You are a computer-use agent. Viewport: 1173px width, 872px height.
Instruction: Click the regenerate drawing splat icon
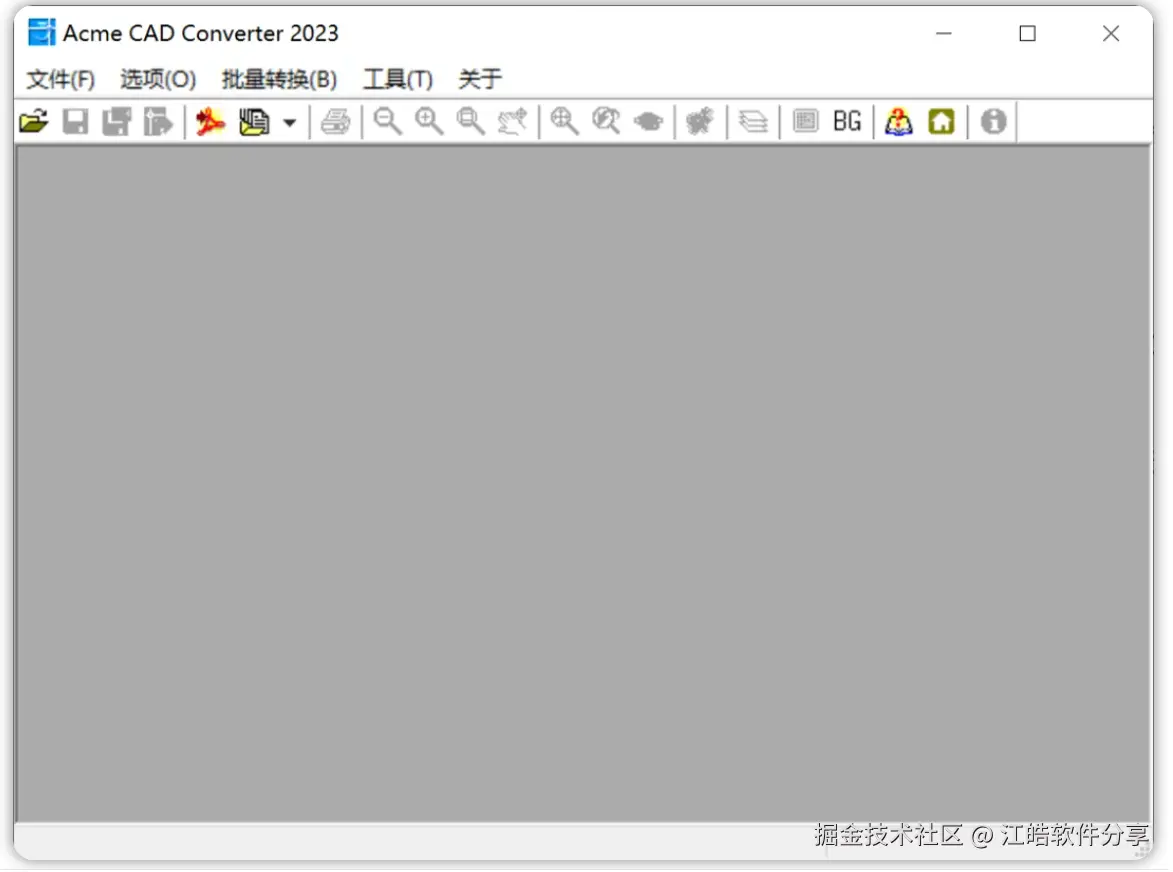click(700, 121)
